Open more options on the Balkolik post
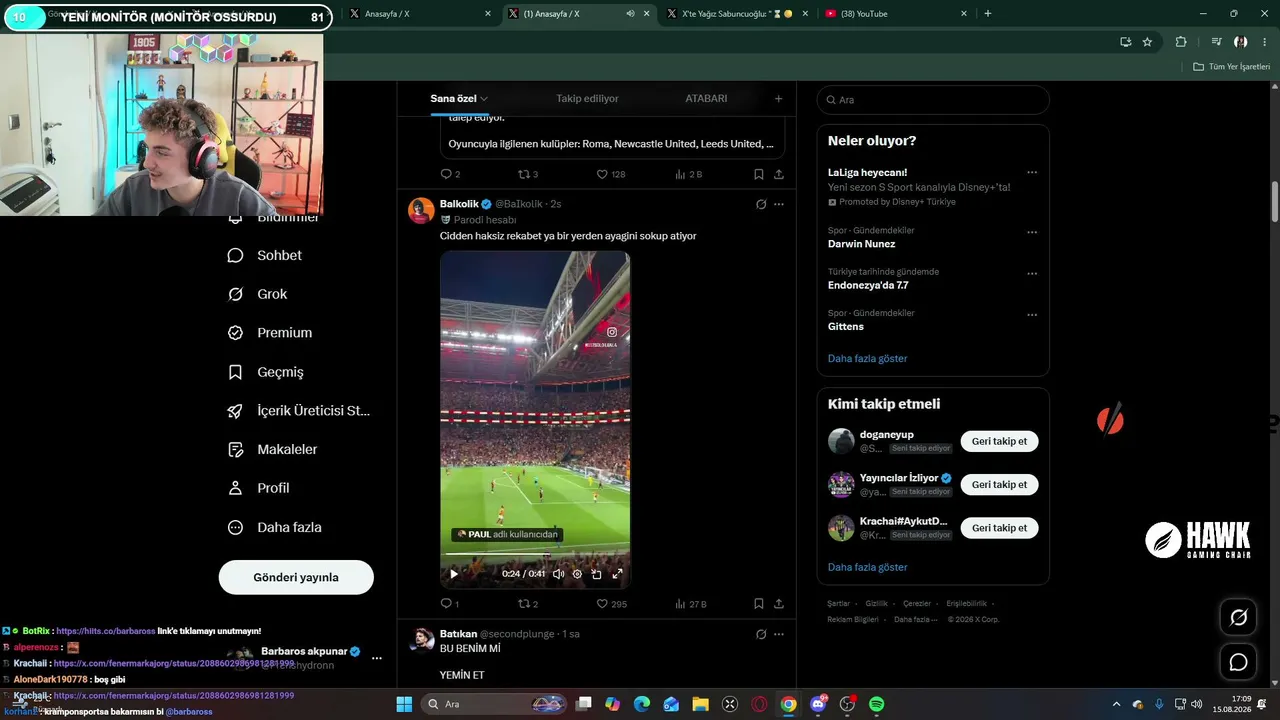The width and height of the screenshot is (1280, 720). (779, 204)
